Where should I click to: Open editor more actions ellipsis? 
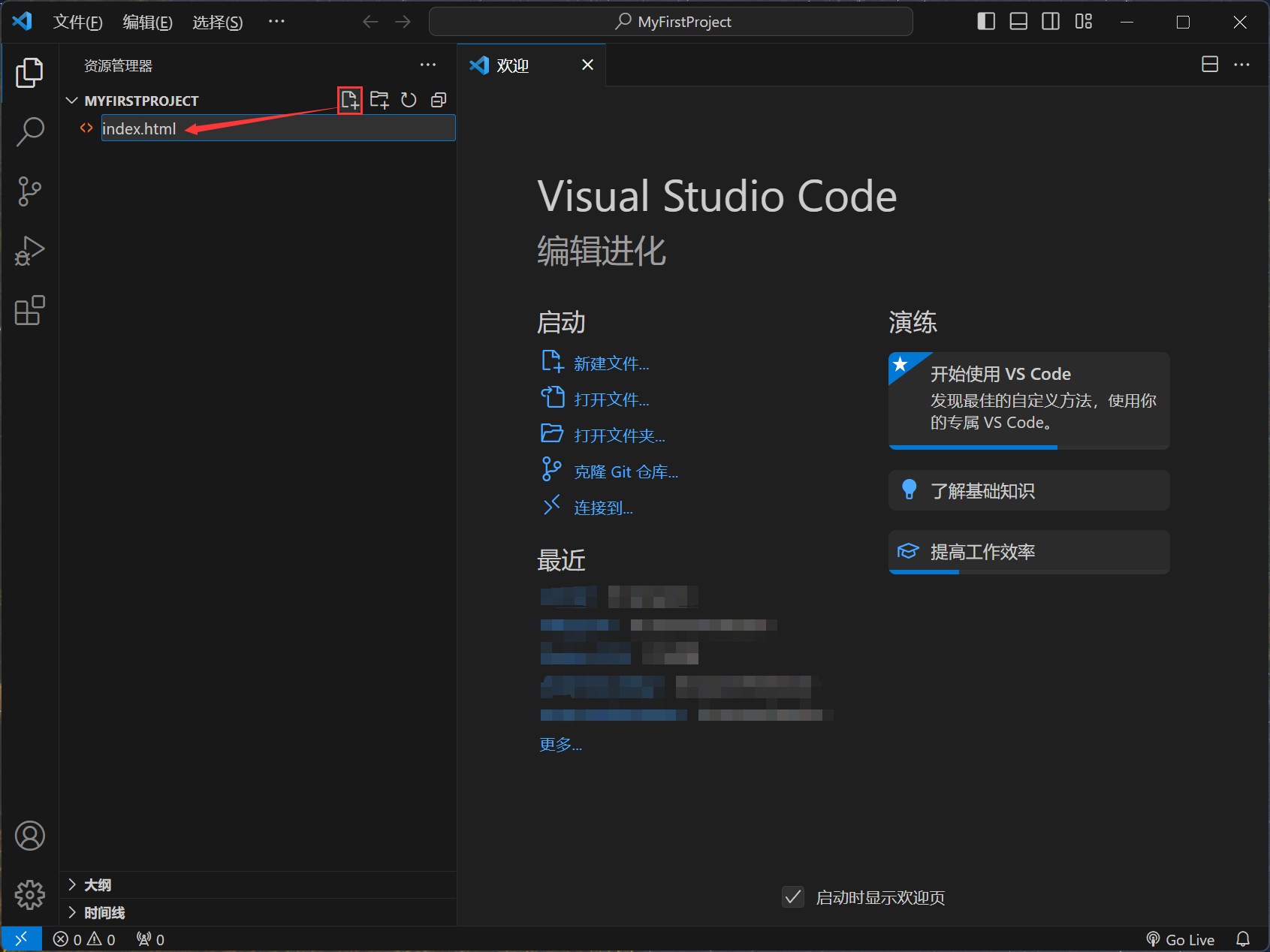pos(1242,65)
